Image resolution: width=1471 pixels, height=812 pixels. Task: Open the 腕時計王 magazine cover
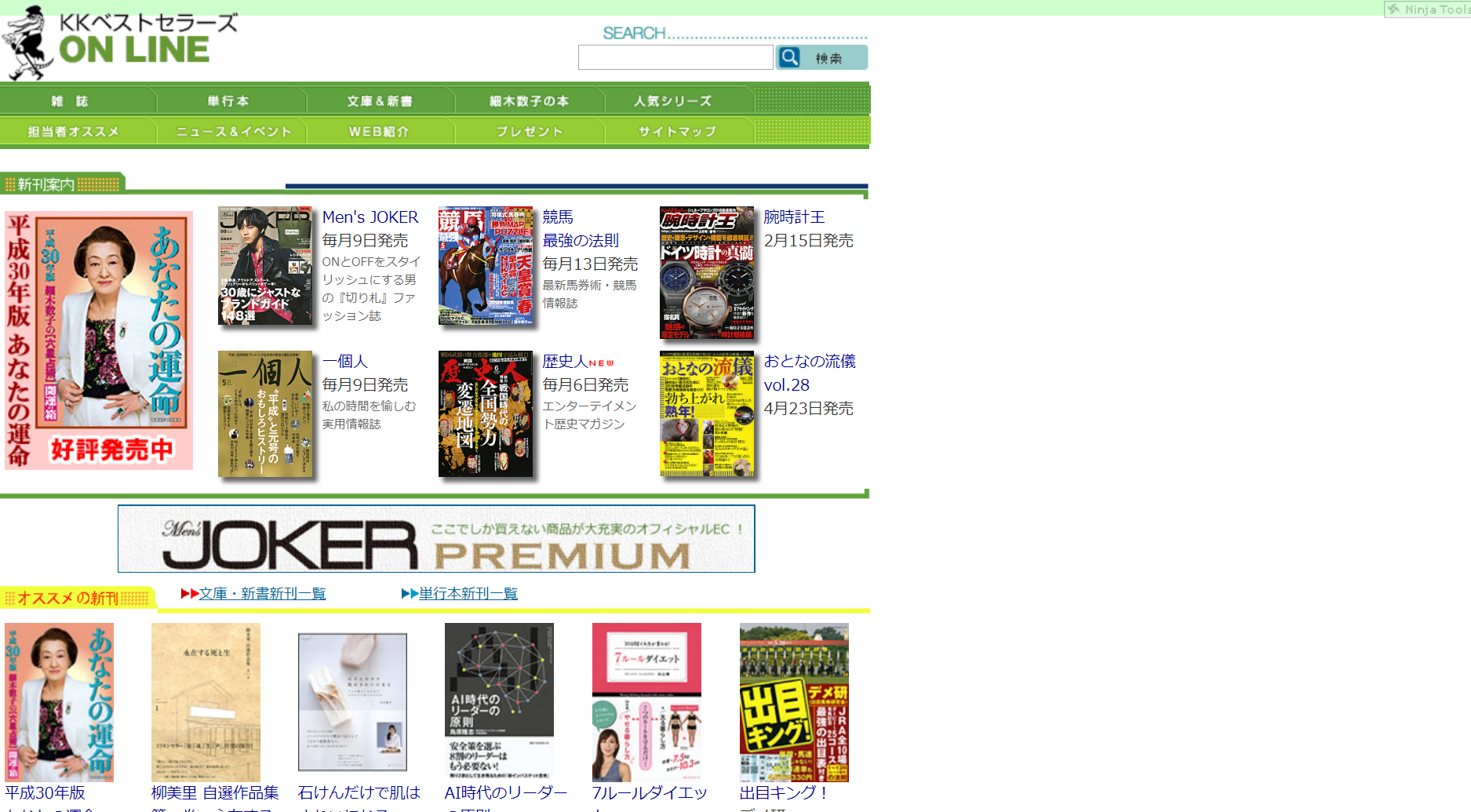(707, 272)
